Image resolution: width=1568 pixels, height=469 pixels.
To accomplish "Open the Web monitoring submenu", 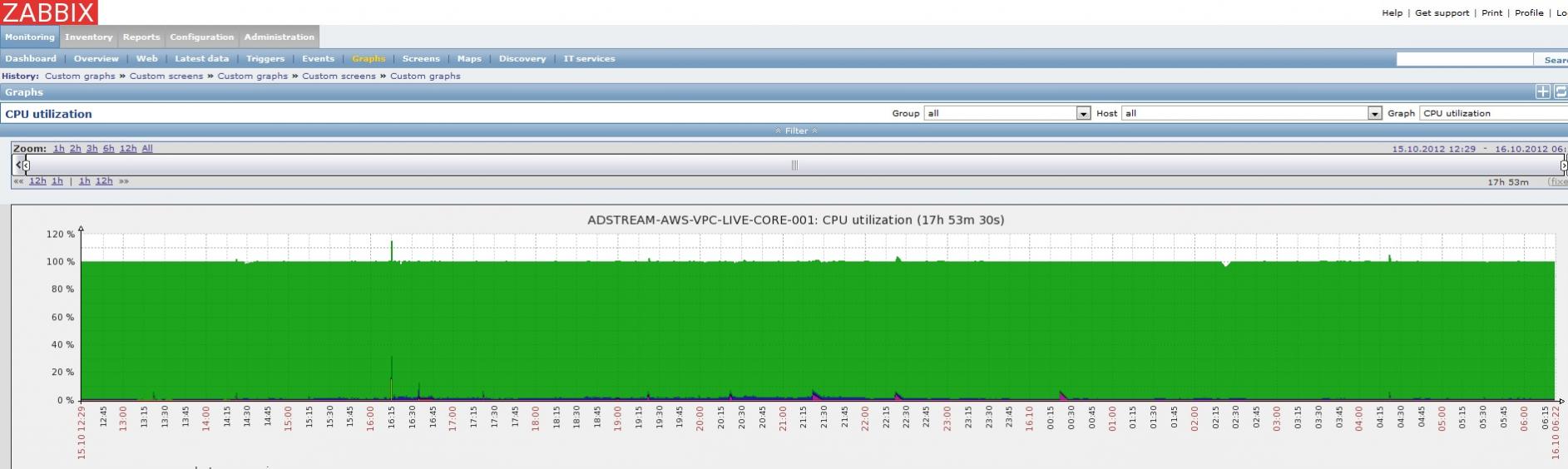I will click(147, 59).
